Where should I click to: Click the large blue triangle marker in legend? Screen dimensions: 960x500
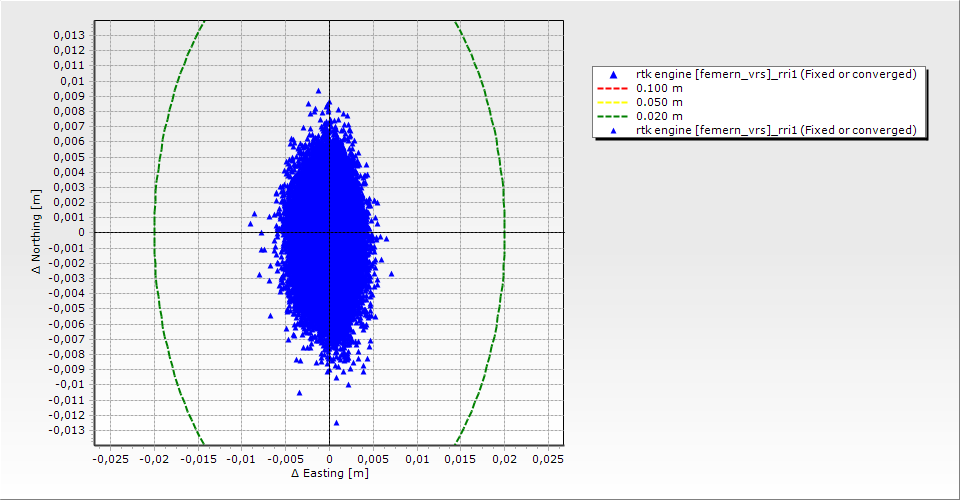point(613,75)
